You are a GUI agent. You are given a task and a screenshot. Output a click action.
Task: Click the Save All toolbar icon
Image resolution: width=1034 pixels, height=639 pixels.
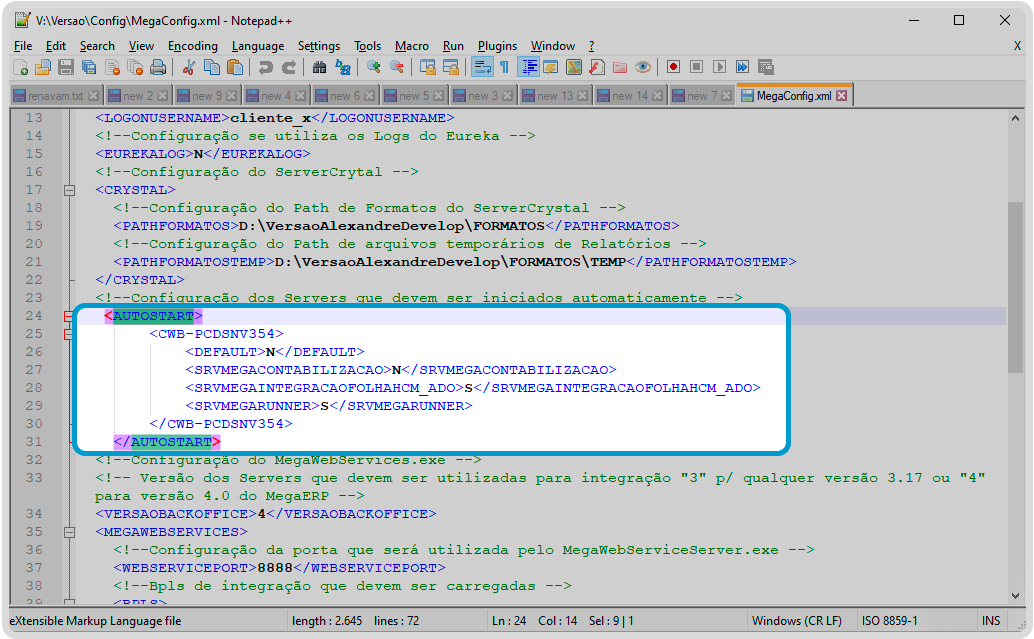click(88, 67)
